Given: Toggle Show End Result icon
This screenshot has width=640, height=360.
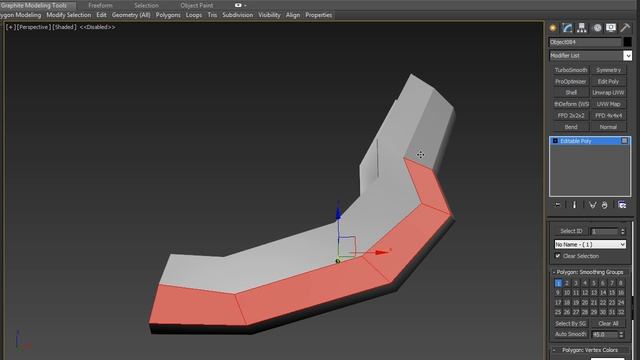Looking at the screenshot, I should 574,205.
